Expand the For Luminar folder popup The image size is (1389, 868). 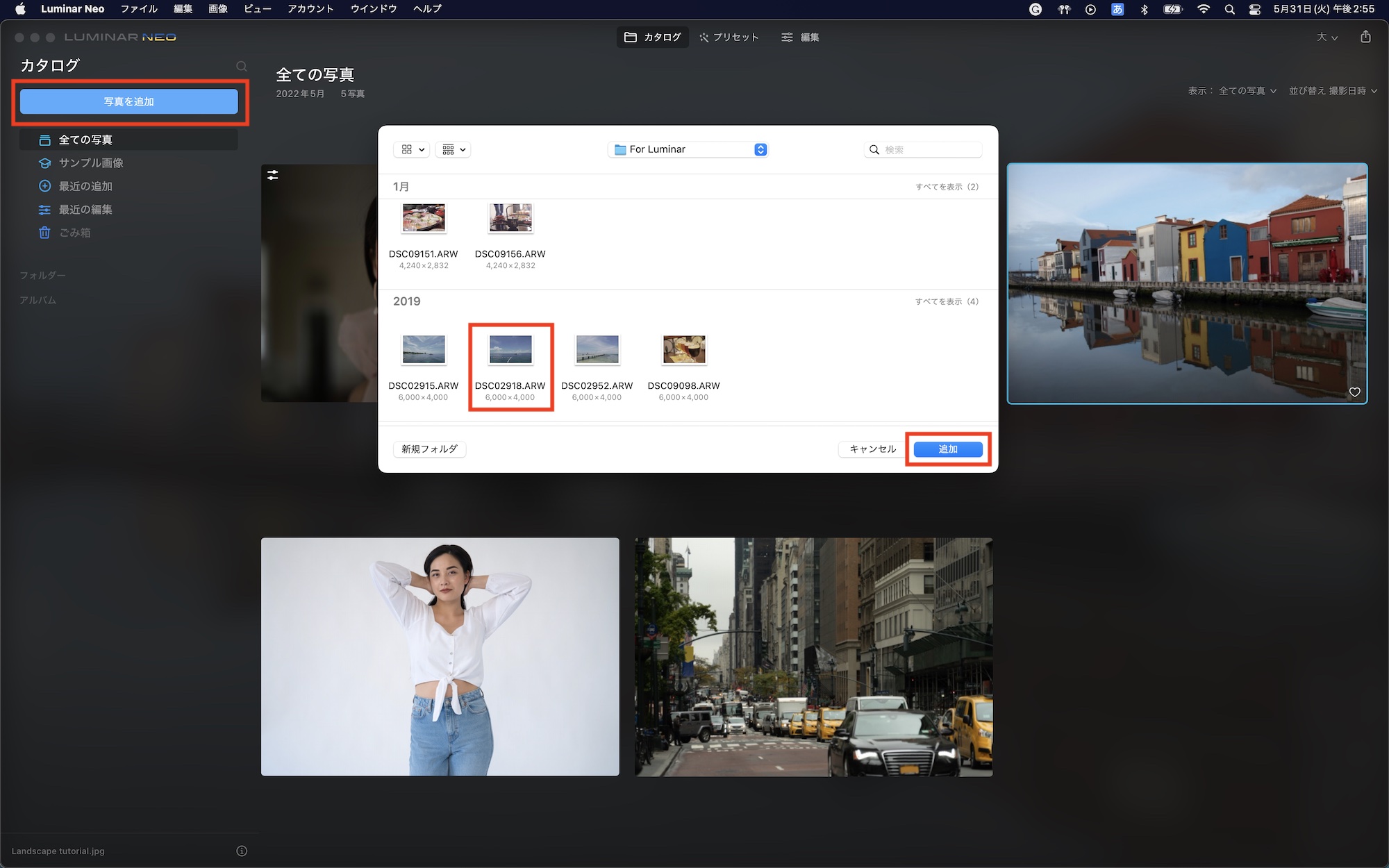(760, 149)
